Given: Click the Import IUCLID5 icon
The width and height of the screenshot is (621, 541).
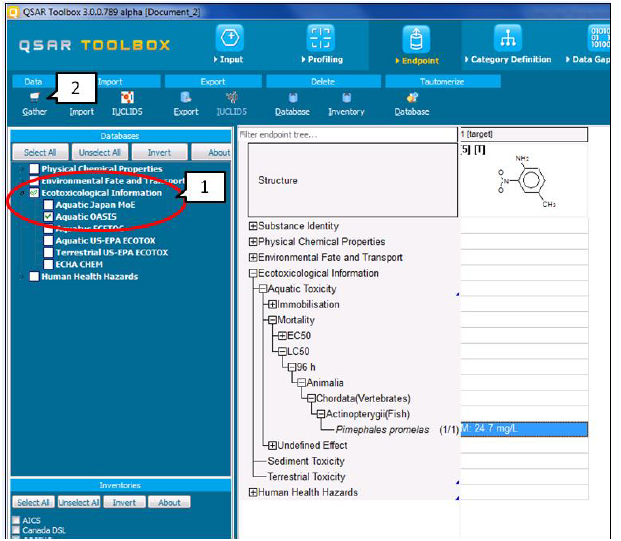Looking at the screenshot, I should pyautogui.click(x=127, y=97).
